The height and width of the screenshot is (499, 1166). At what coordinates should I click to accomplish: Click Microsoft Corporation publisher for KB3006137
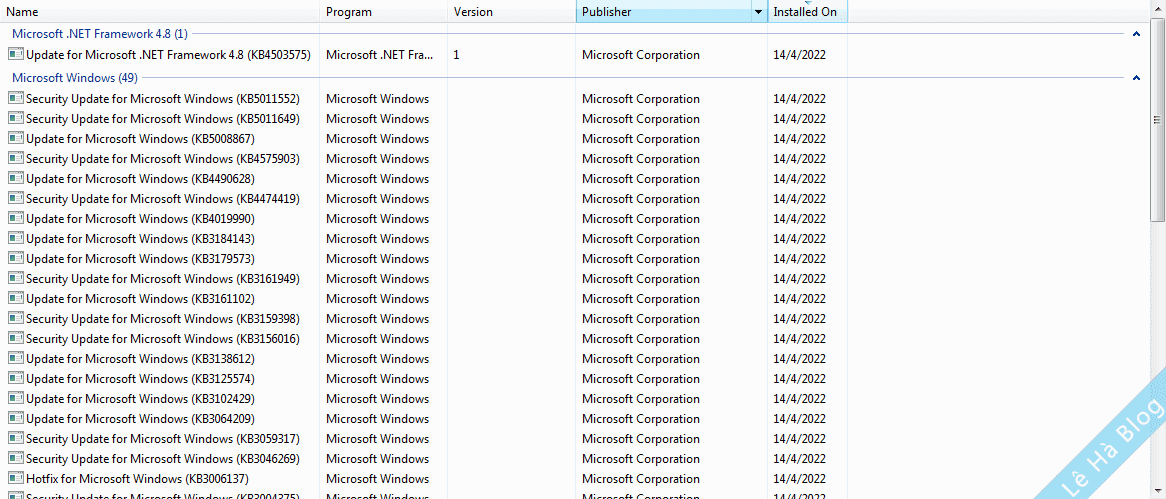tap(641, 478)
